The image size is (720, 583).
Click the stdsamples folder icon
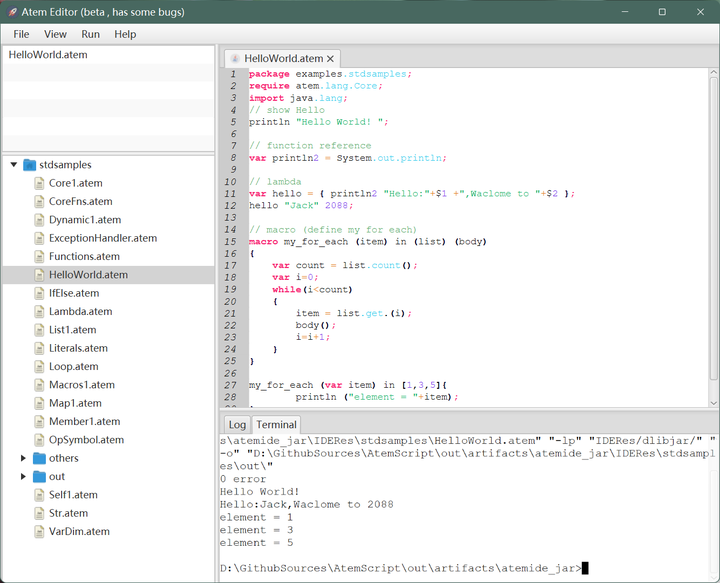click(x=30, y=165)
